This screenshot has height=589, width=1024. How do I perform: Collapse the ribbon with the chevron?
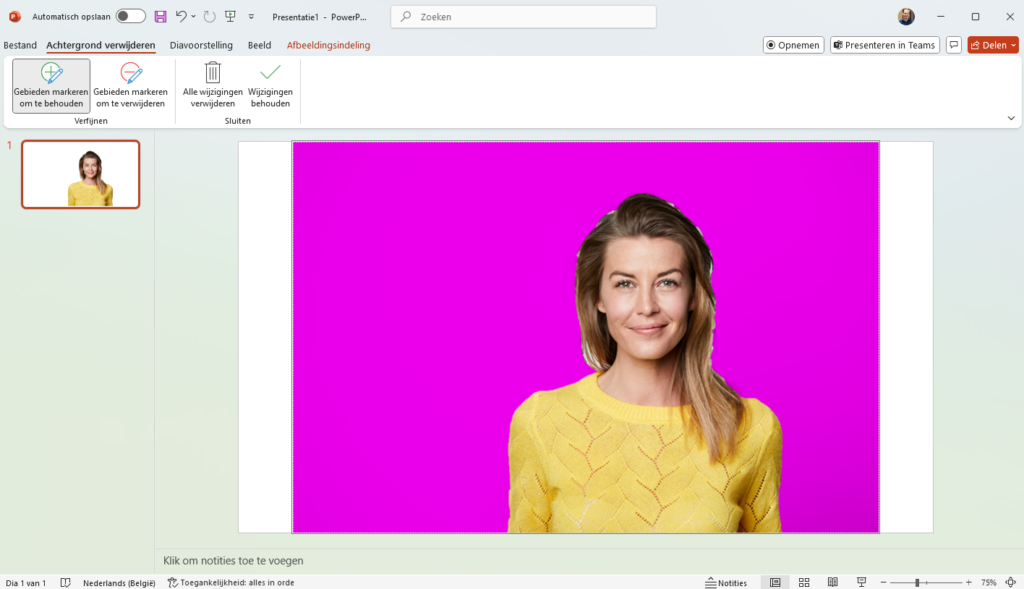[x=1010, y=118]
